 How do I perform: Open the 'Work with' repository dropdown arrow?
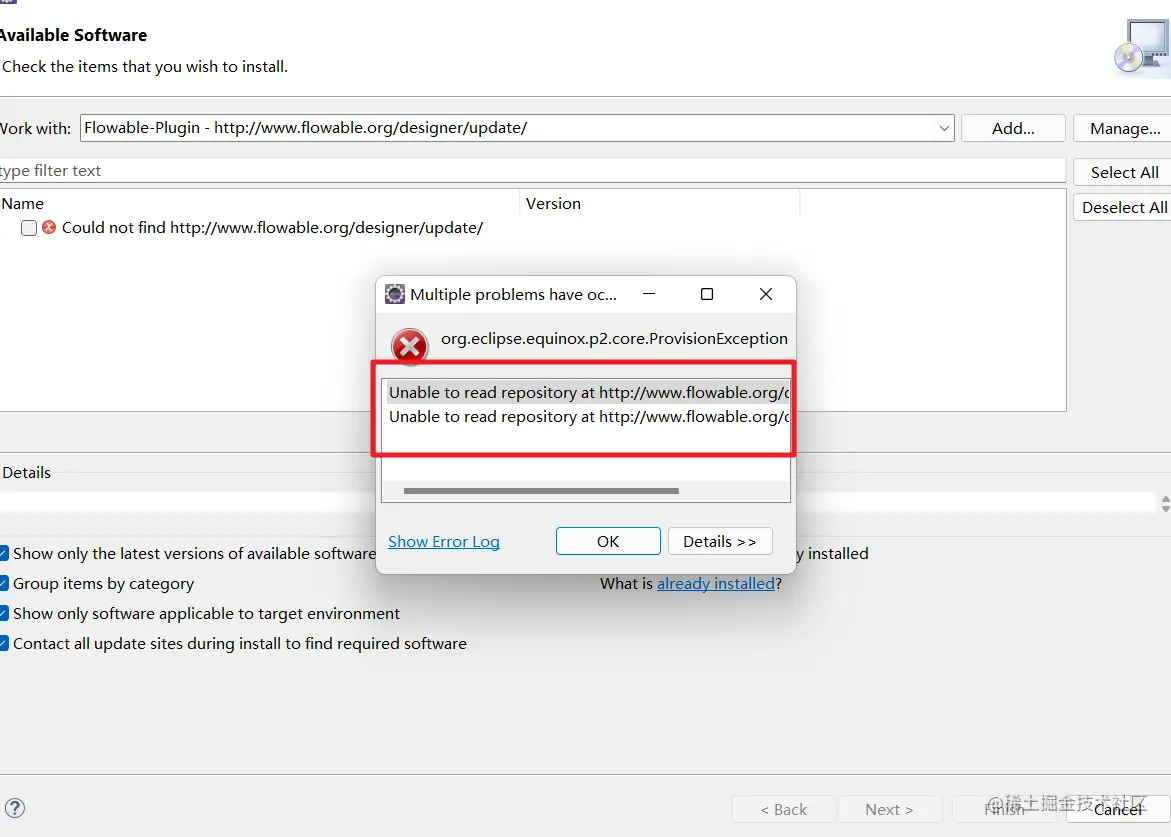point(944,128)
